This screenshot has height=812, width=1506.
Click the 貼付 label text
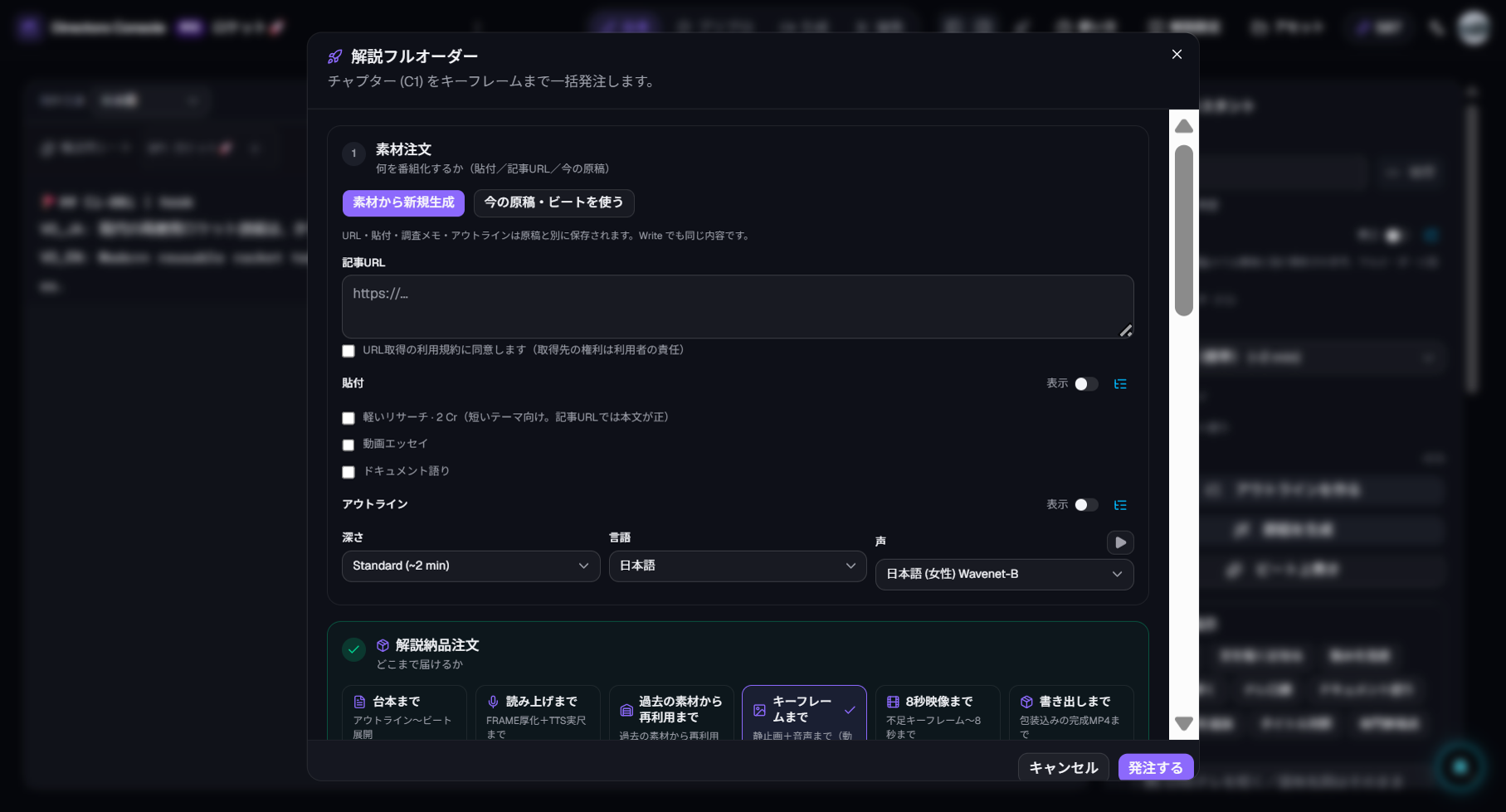tap(353, 383)
